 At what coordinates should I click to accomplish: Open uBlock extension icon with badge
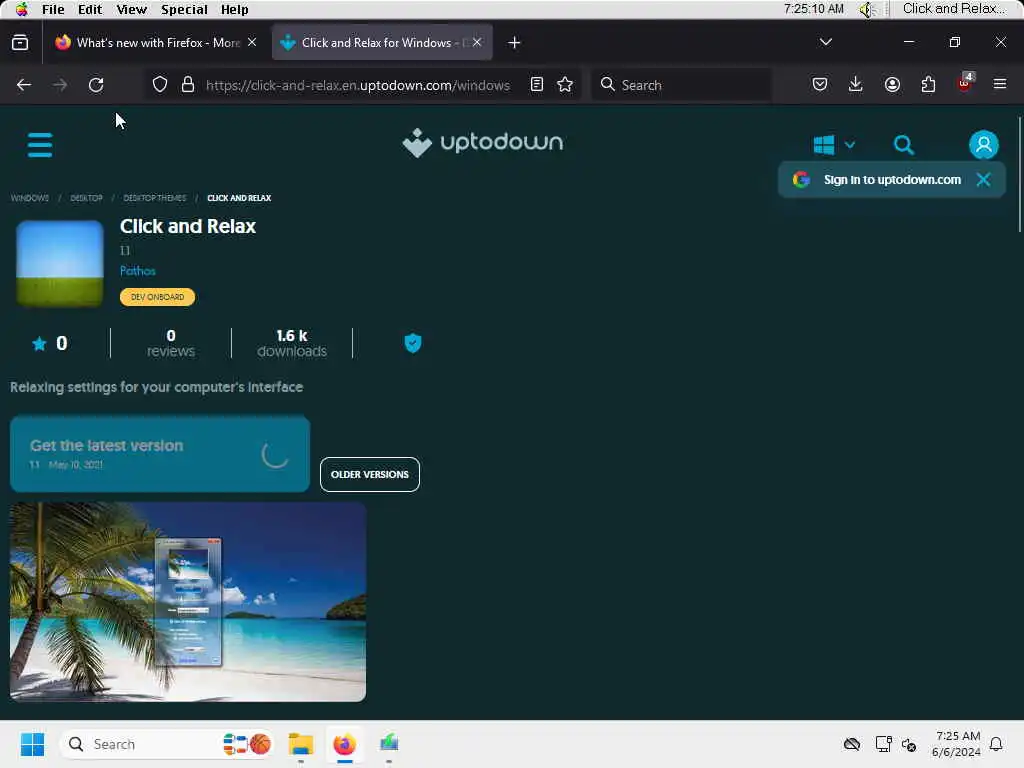click(x=965, y=83)
